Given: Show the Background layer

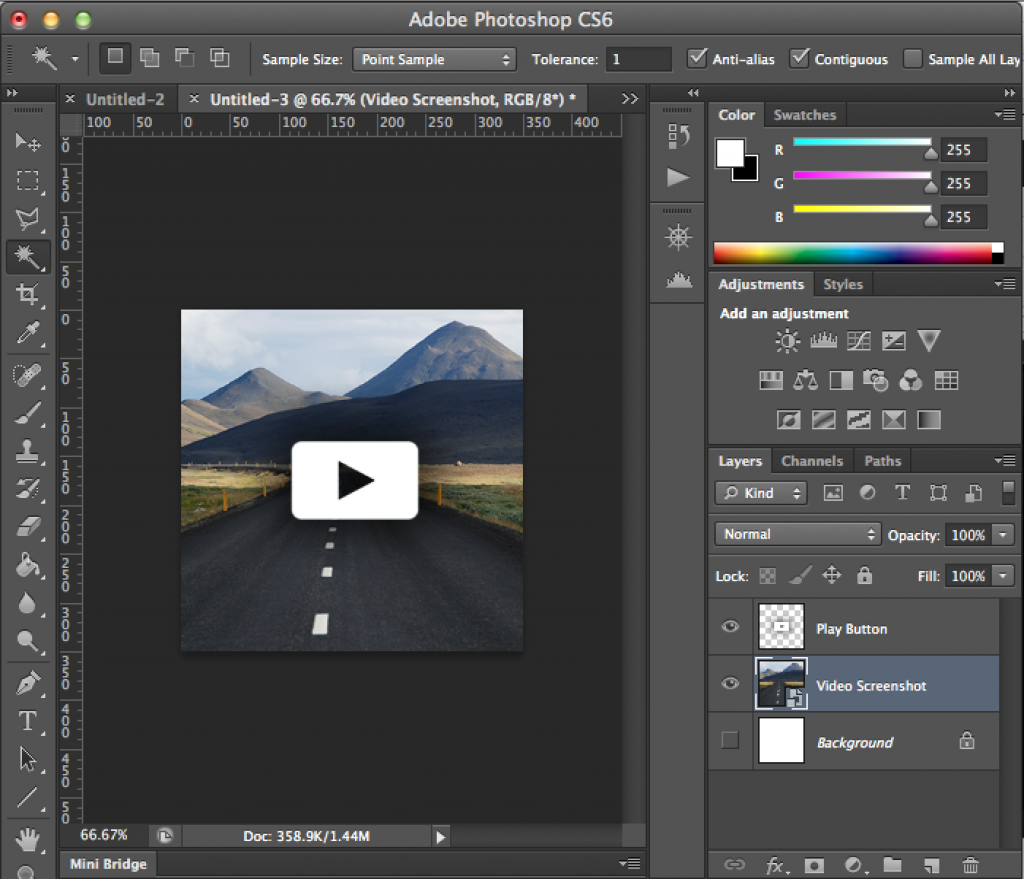Looking at the screenshot, I should [729, 741].
